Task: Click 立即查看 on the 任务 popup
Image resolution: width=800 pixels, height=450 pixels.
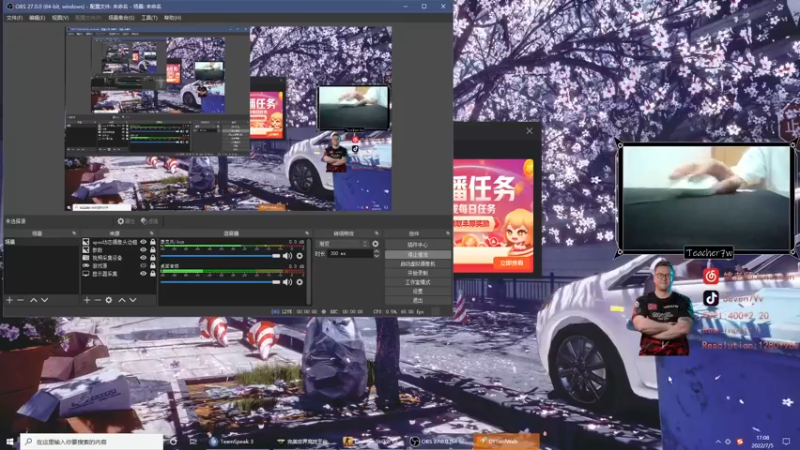Action: click(512, 263)
